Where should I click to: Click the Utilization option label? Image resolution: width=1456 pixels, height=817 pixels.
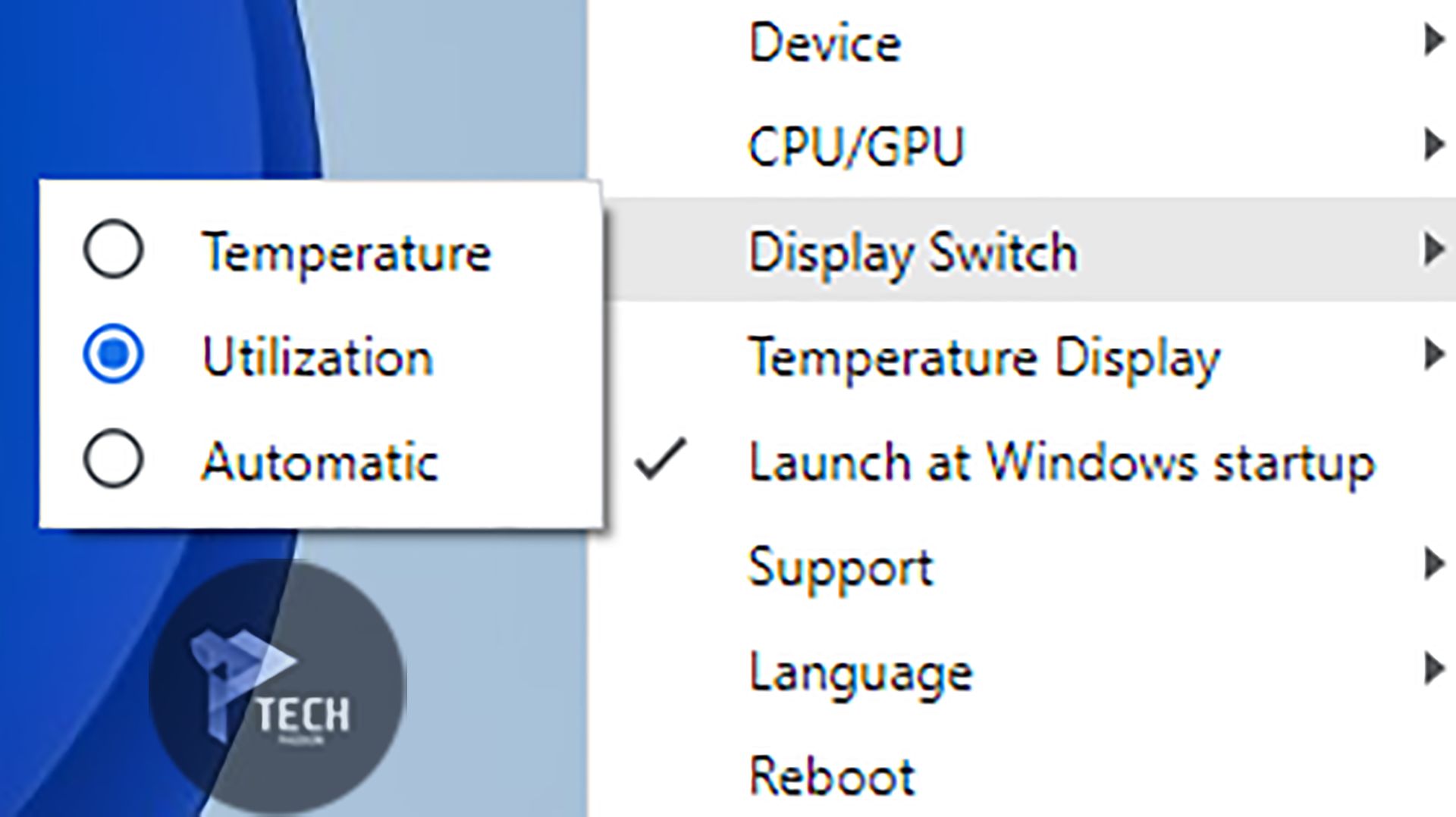(318, 355)
